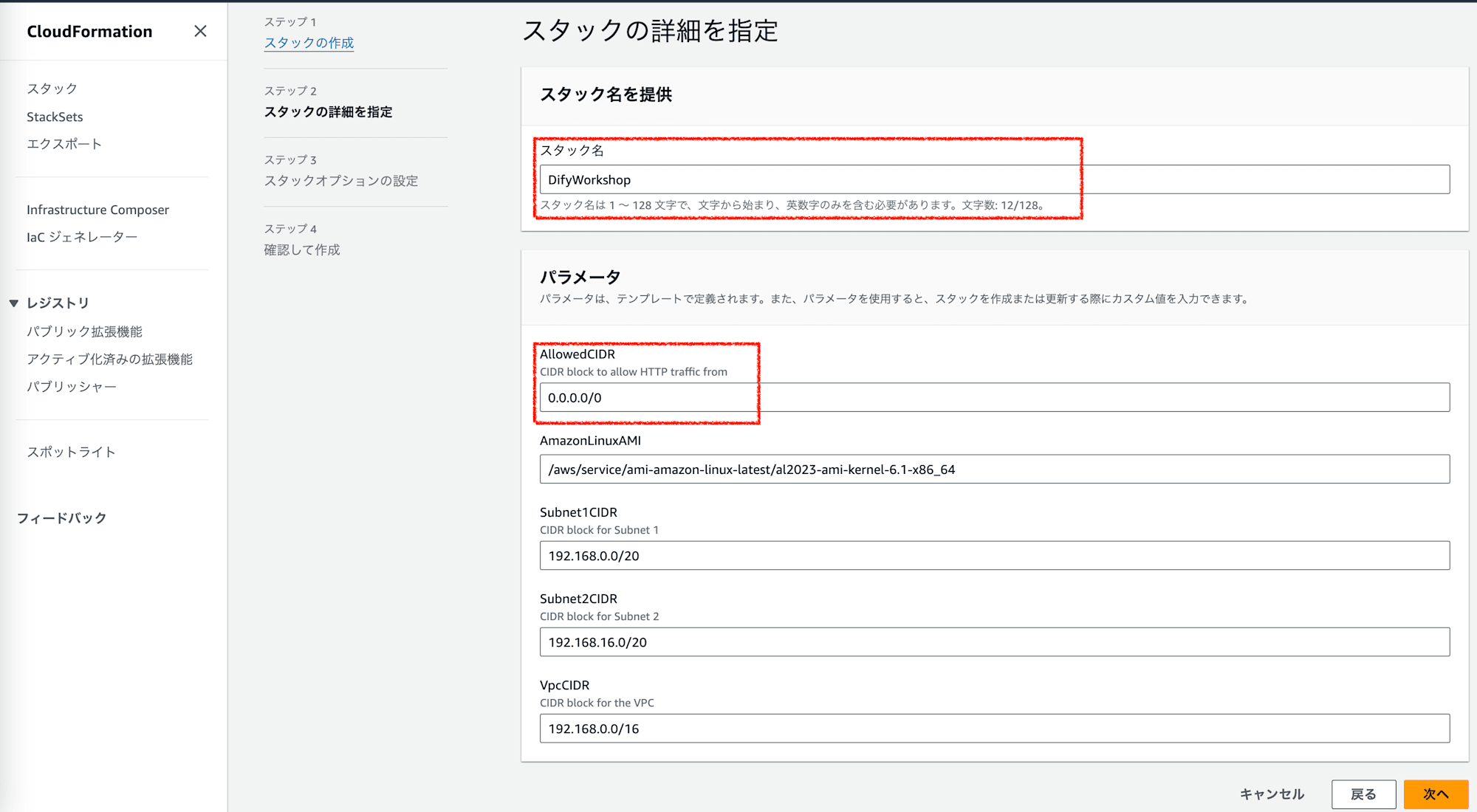This screenshot has width=1477, height=812.
Task: Click the 戻る button
Action: (x=1363, y=794)
